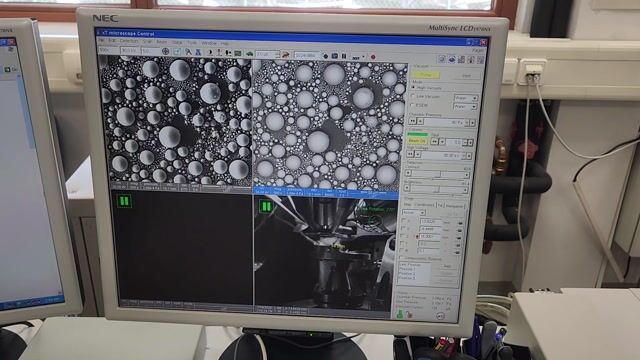Adjust the Chamber Pressure slider bar
This screenshot has width=640, height=360.
(x=445, y=122)
